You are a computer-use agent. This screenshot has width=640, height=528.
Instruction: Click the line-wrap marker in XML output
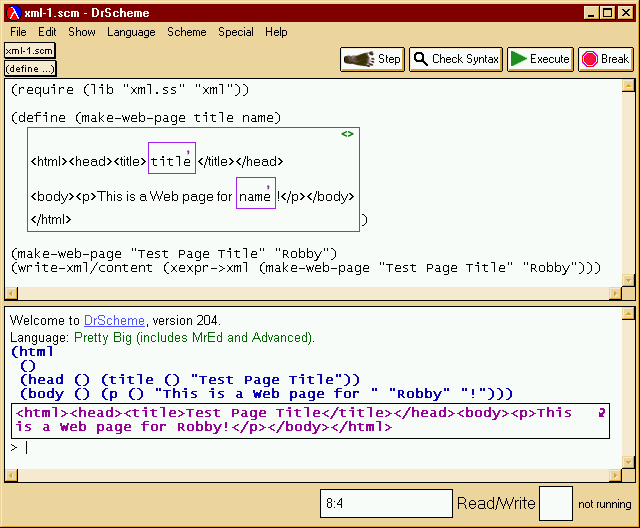(601, 413)
